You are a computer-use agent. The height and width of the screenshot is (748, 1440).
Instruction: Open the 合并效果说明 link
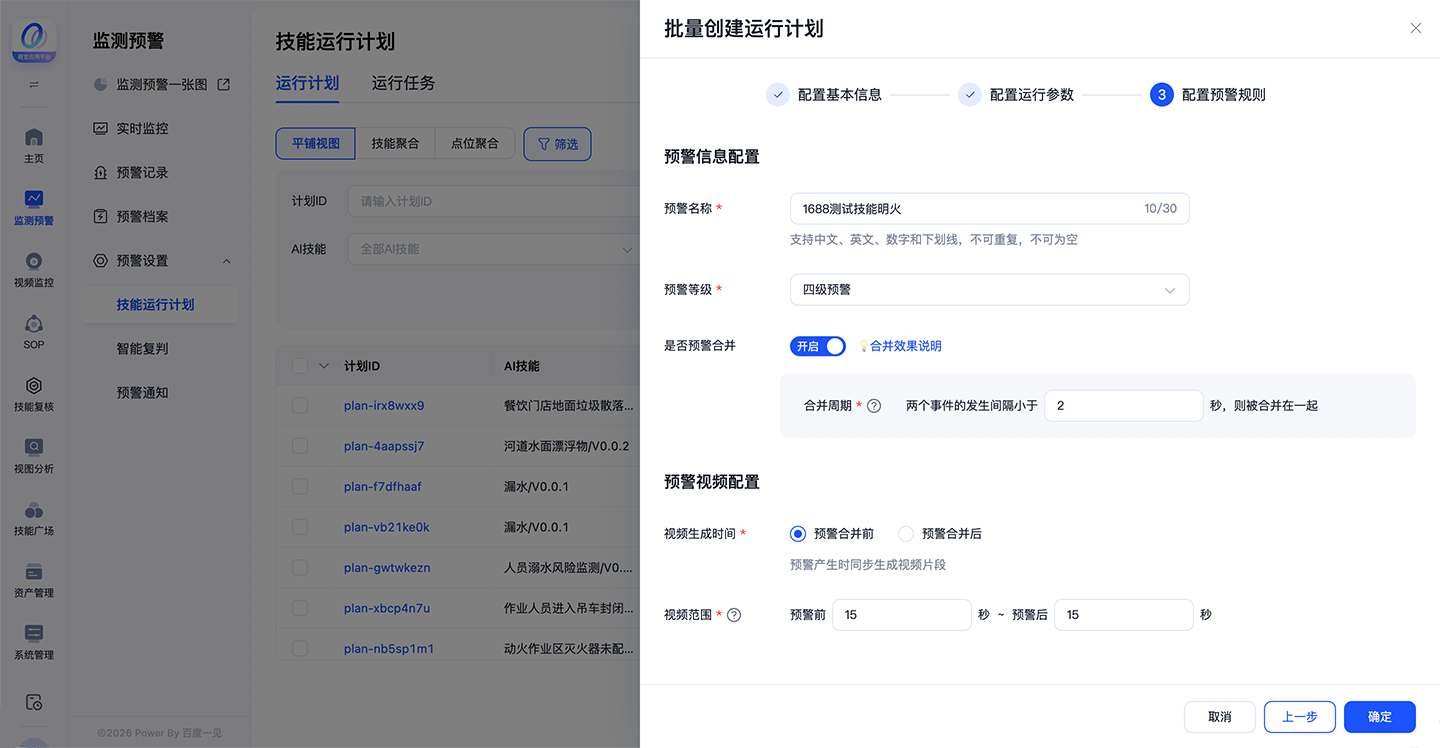[x=906, y=346]
